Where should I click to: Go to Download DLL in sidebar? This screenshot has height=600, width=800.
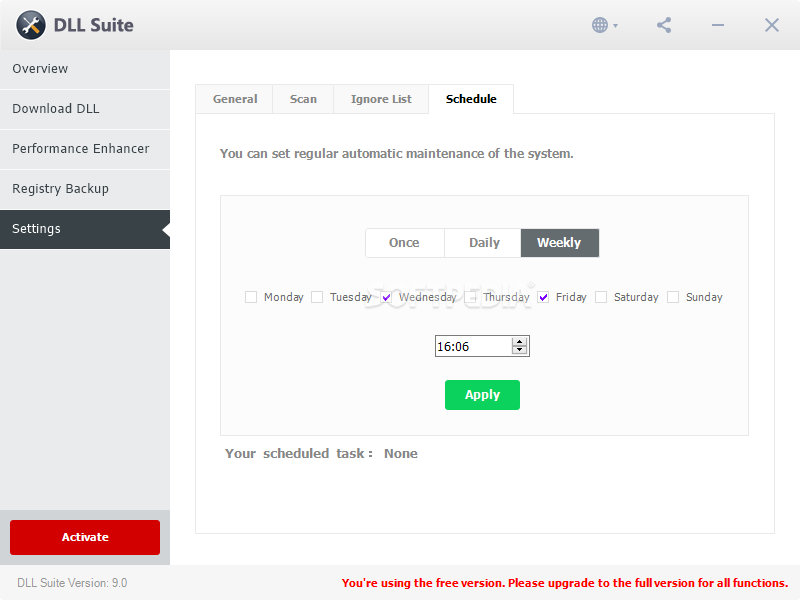85,109
